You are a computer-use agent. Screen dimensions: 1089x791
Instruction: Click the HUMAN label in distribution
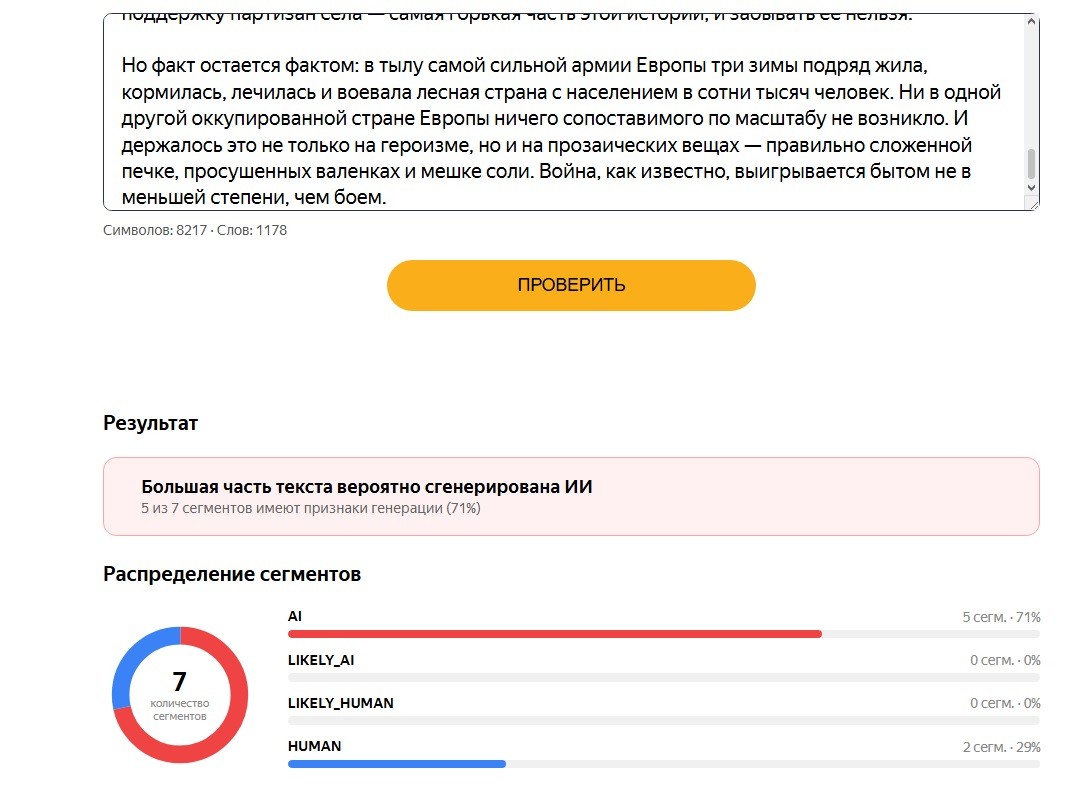tap(315, 746)
